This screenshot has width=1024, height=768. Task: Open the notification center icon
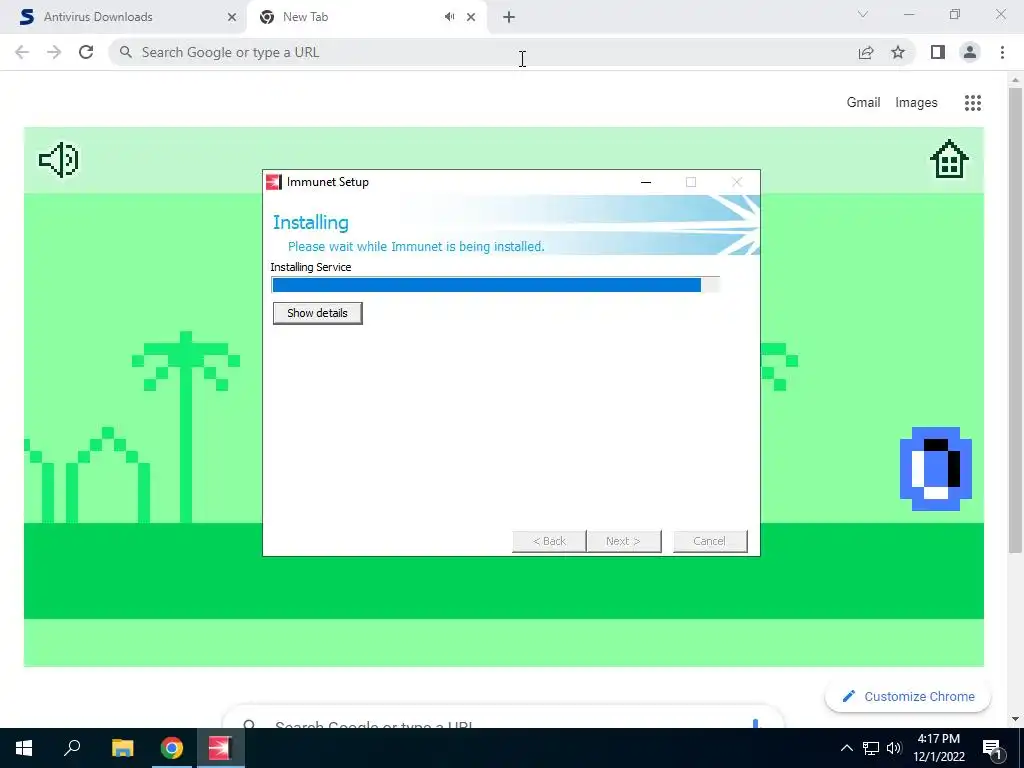(993, 748)
